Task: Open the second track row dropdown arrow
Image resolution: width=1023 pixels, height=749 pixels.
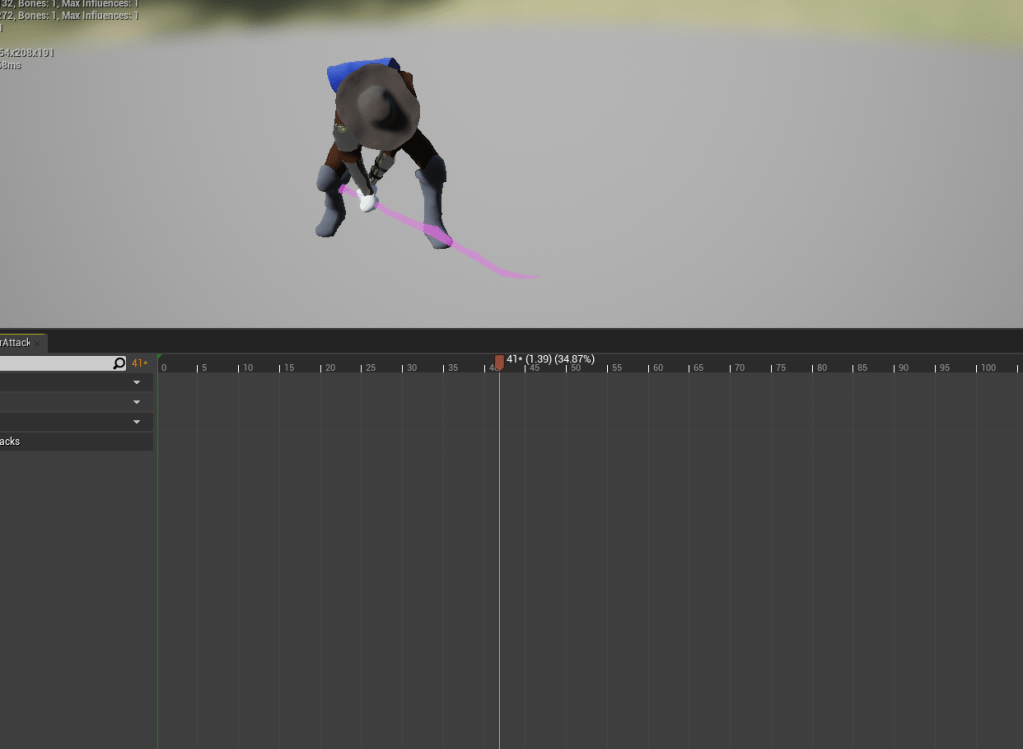Action: point(137,402)
